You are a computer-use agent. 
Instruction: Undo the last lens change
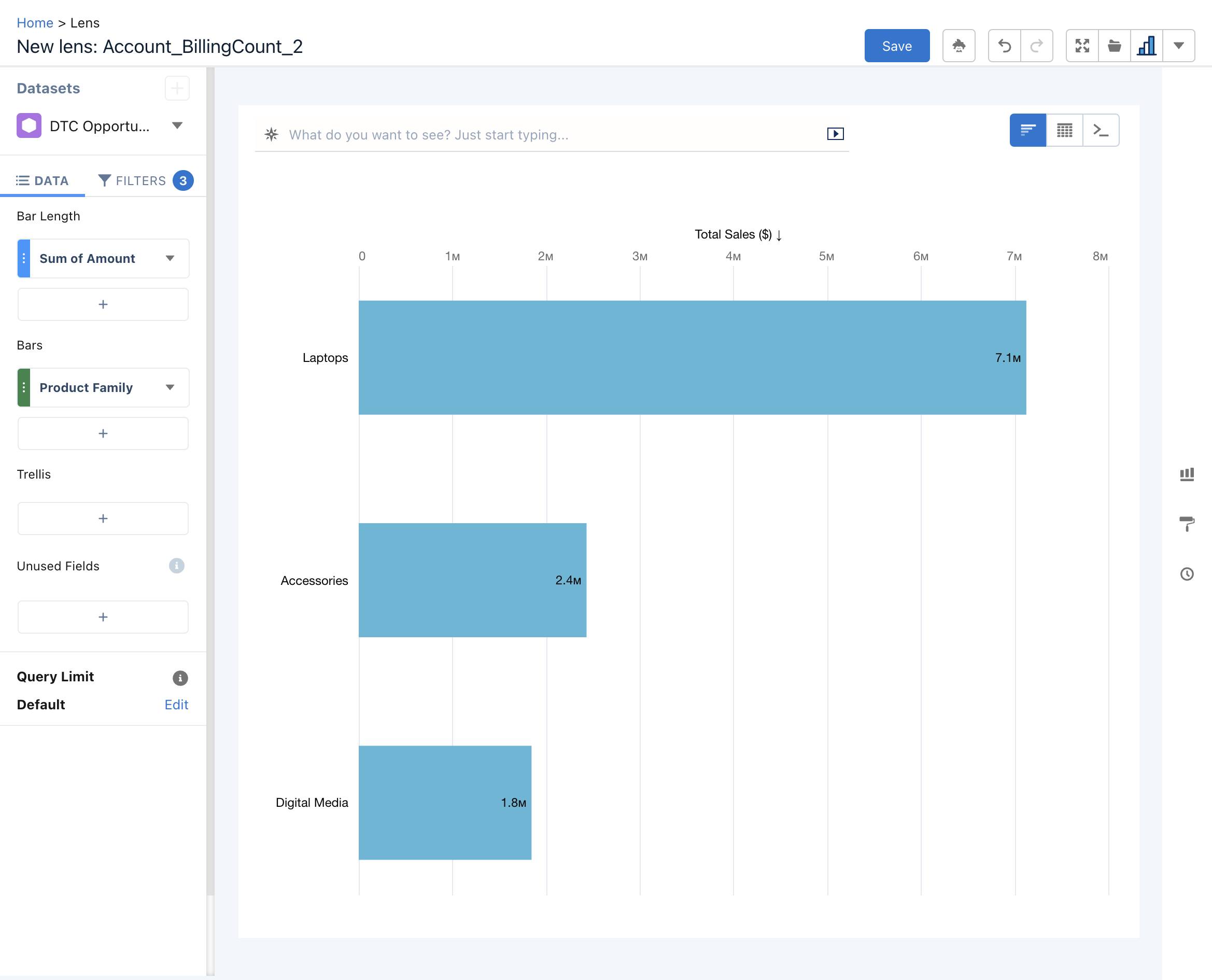(1005, 46)
